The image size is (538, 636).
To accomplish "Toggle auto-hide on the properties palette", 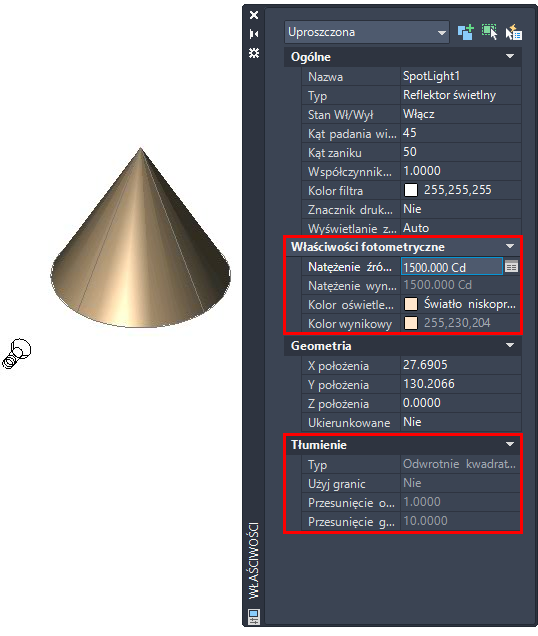I will pyautogui.click(x=254, y=34).
